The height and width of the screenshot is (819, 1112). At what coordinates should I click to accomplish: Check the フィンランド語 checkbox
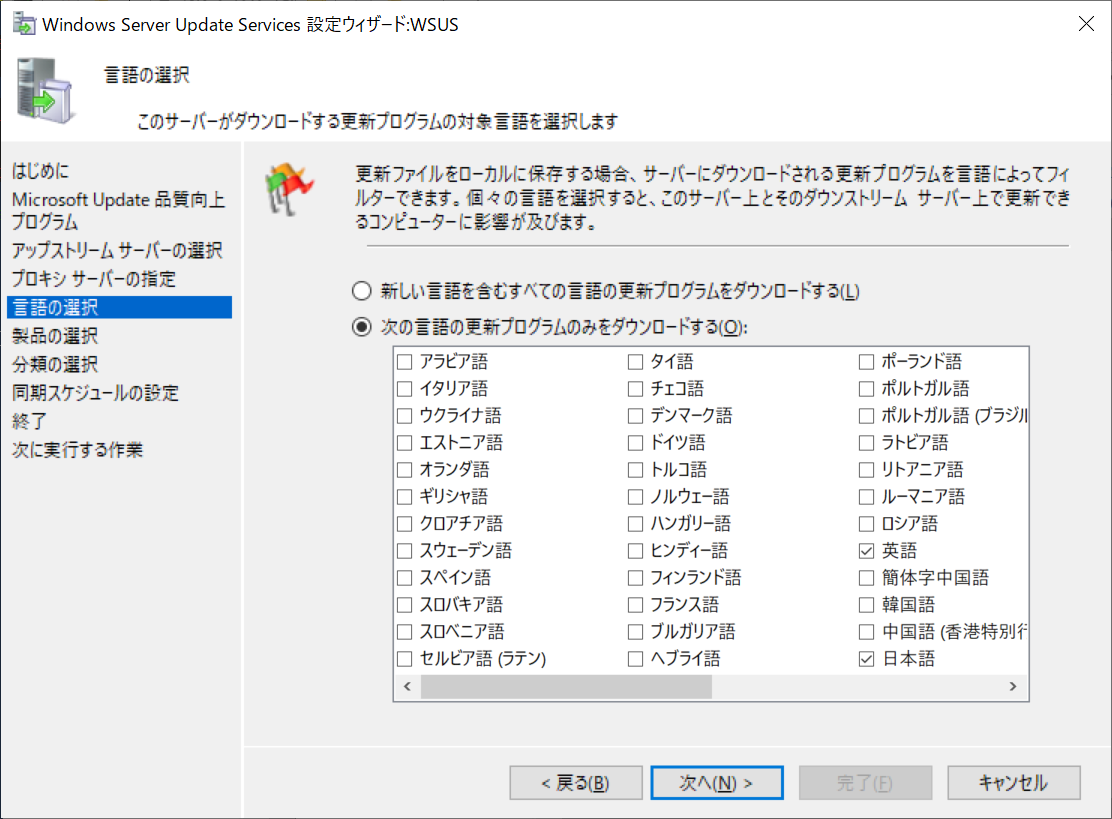(635, 577)
